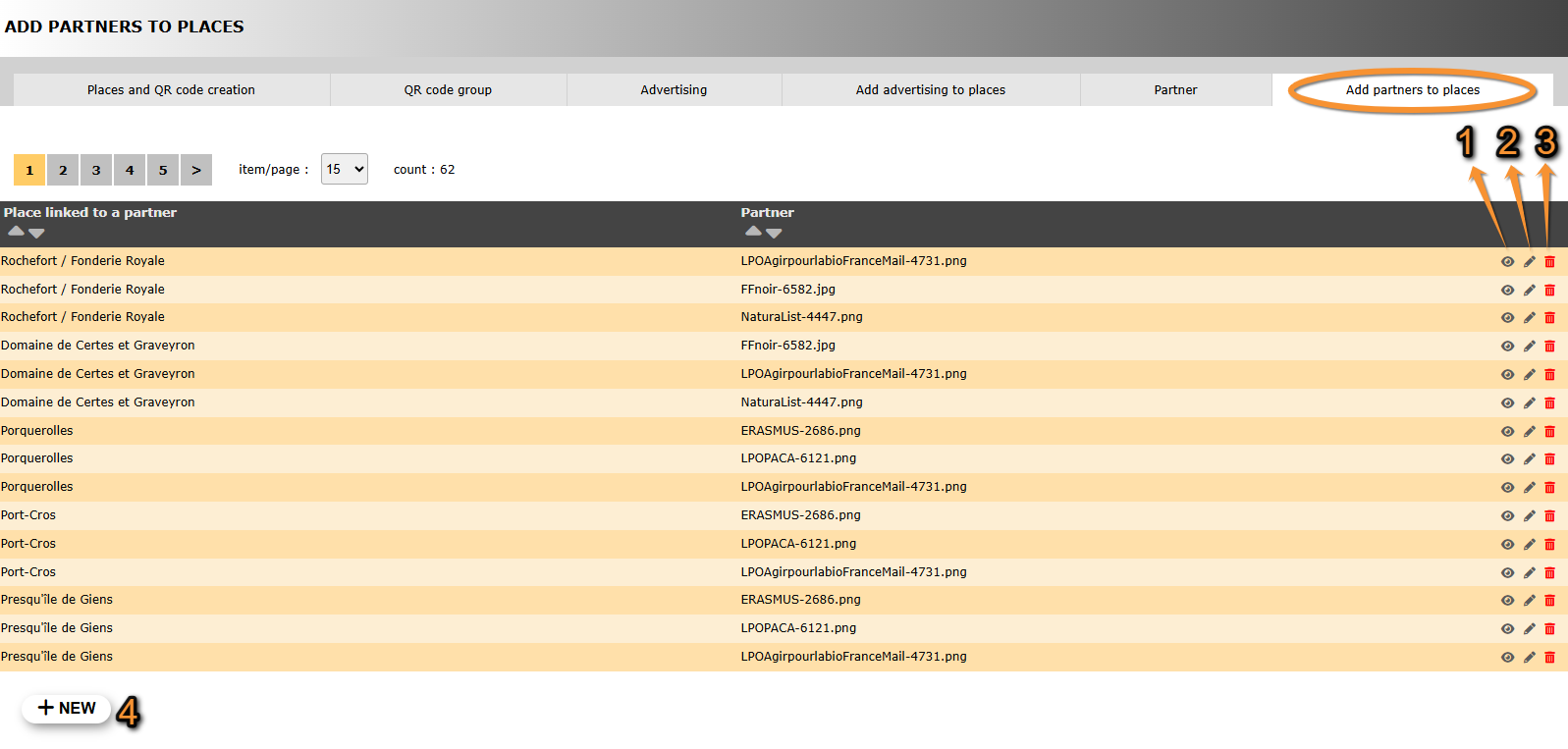Open the Partner tab
The width and height of the screenshot is (1568, 749).
1175,90
